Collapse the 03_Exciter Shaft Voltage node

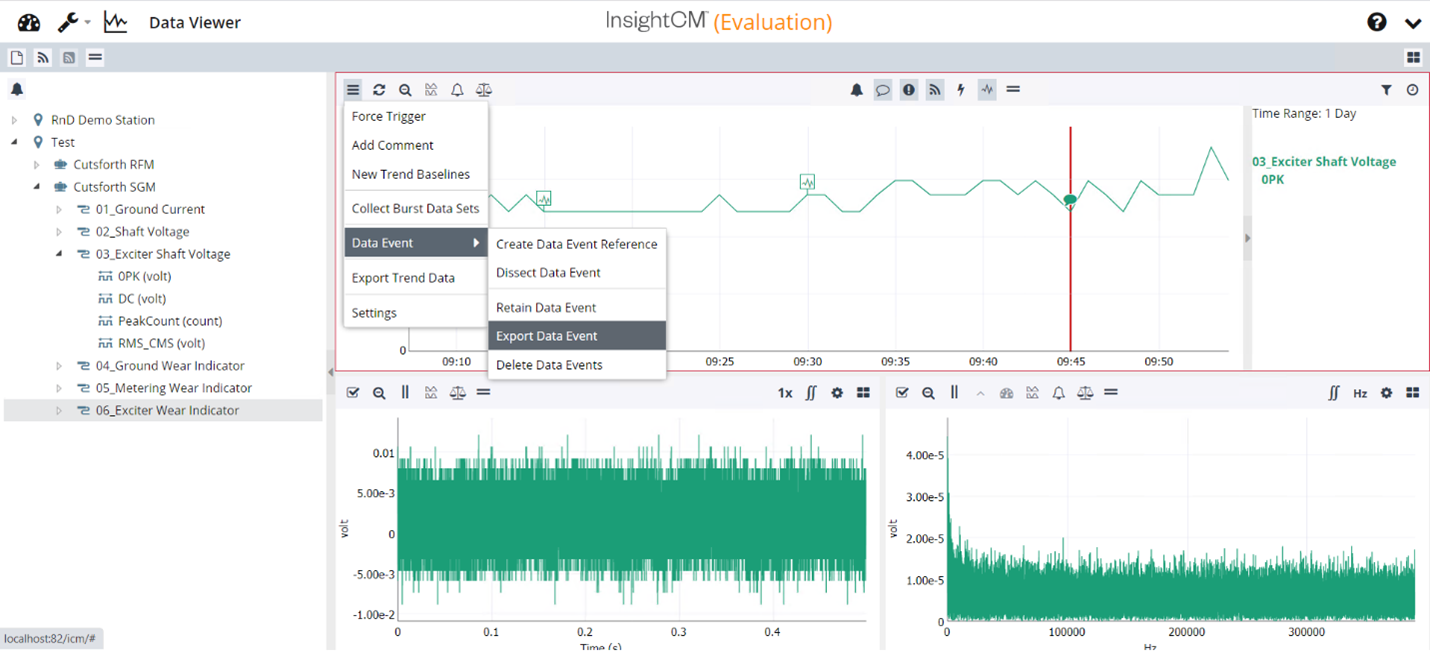[59, 254]
